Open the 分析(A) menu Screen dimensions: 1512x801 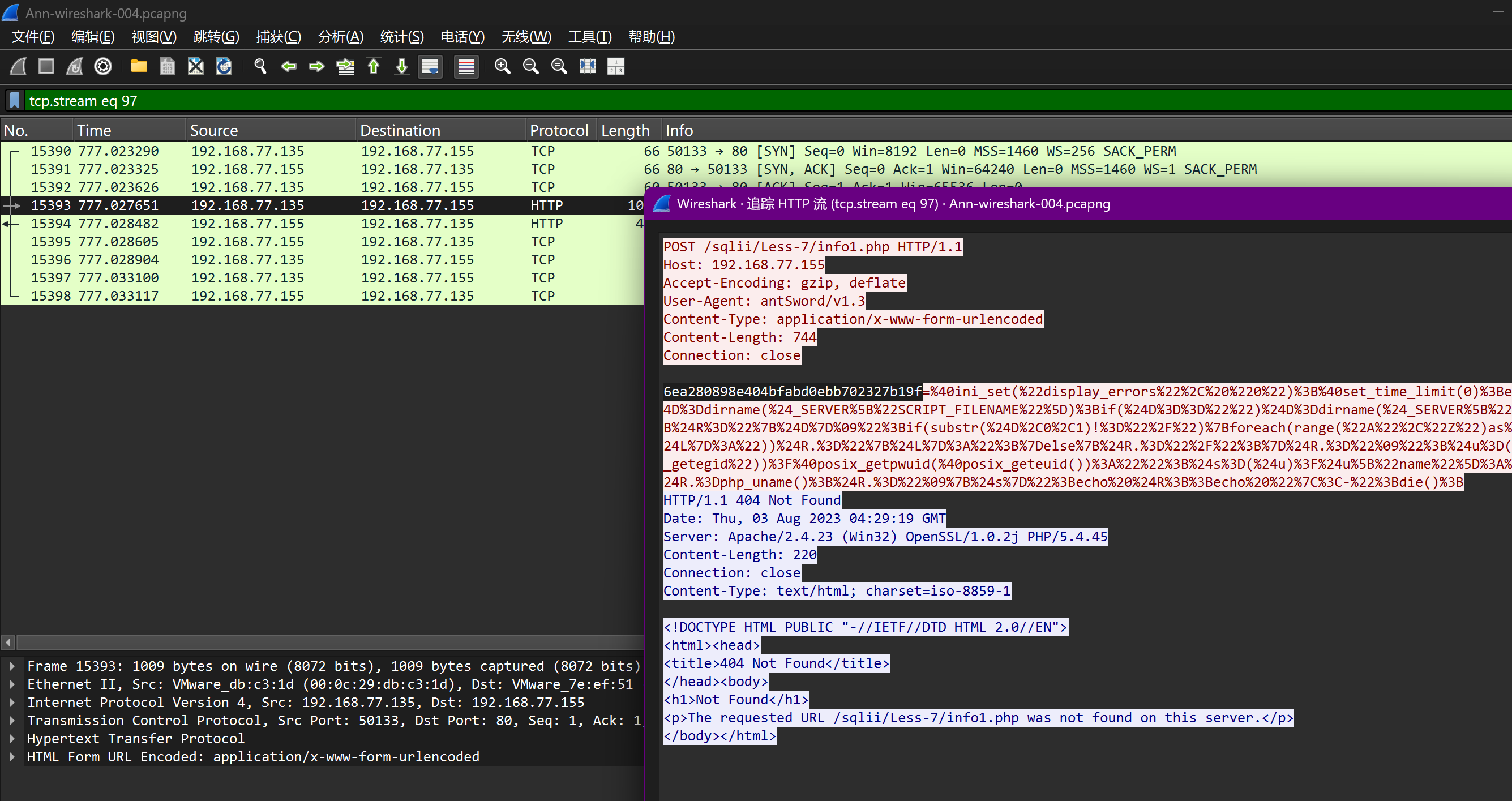point(340,37)
